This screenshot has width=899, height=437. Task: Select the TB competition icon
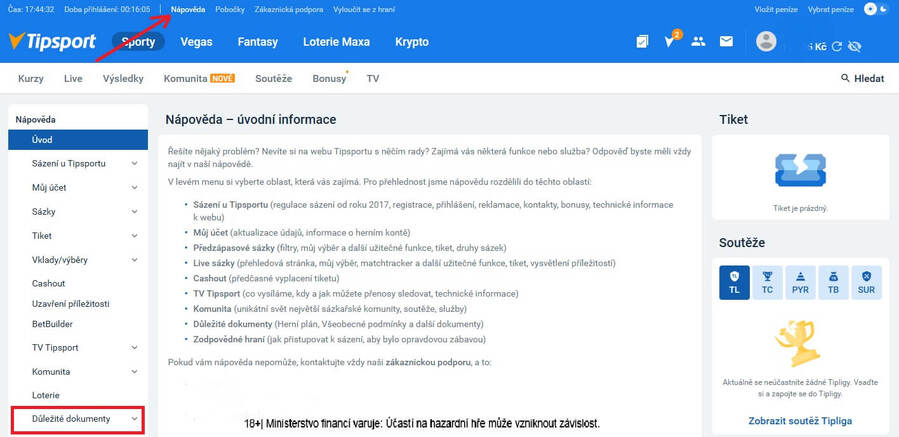pyautogui.click(x=834, y=283)
